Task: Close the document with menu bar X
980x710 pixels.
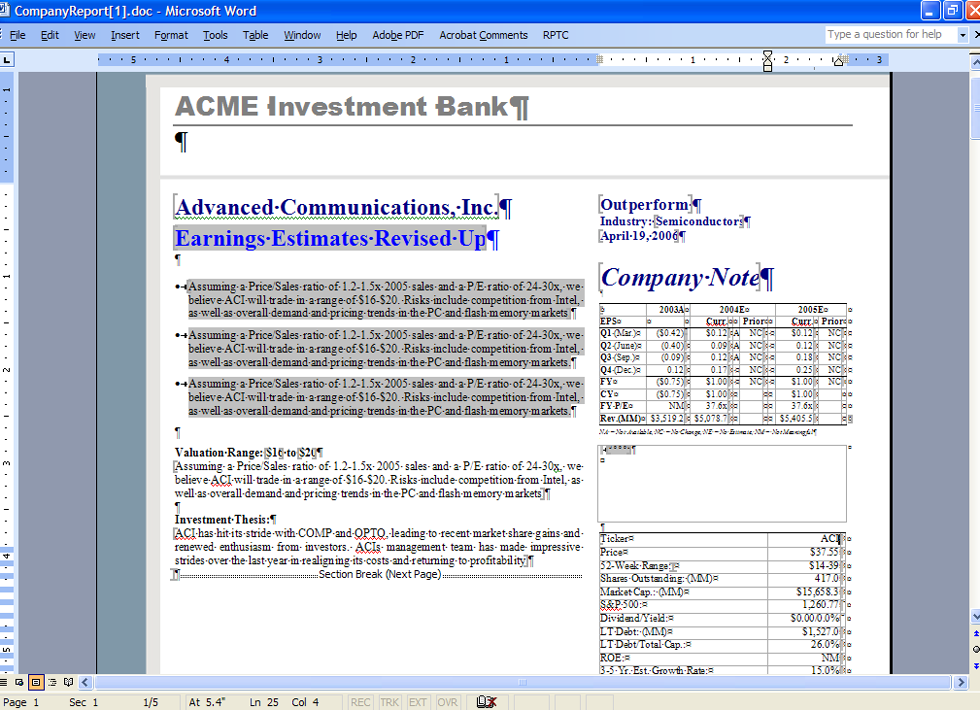Action: tap(975, 35)
